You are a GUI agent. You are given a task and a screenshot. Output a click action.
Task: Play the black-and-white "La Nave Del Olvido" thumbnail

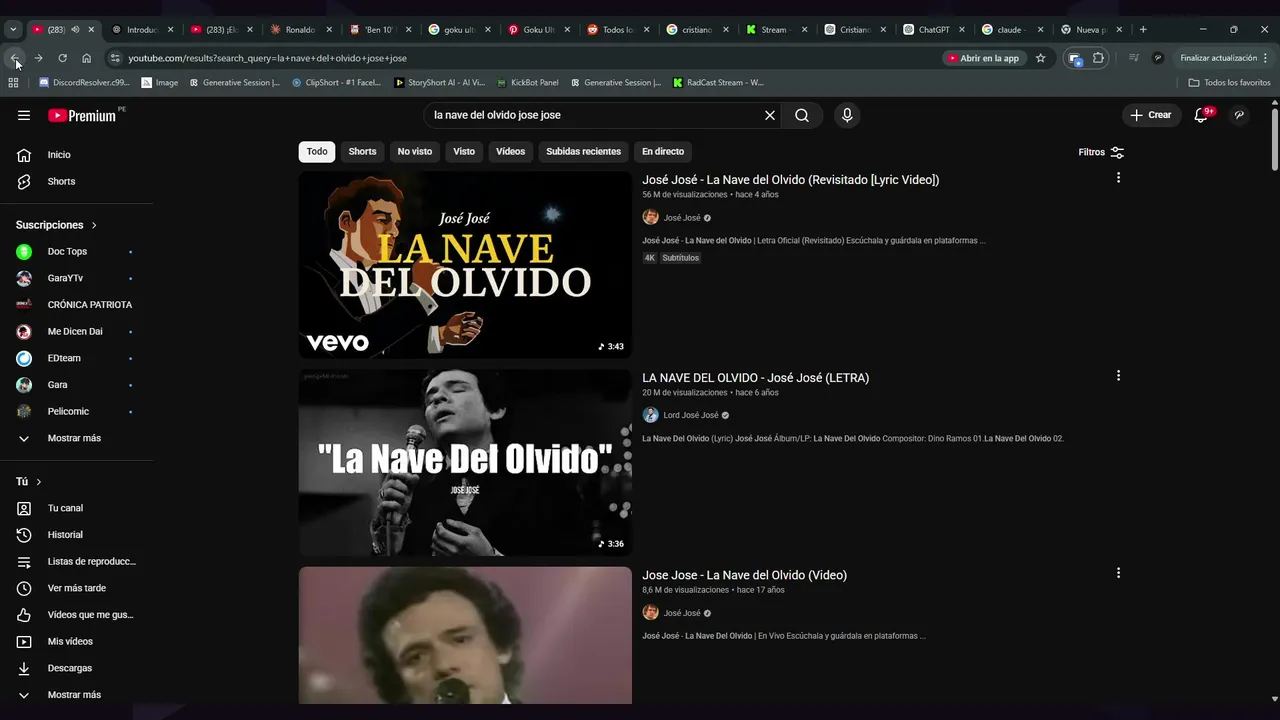pyautogui.click(x=465, y=463)
